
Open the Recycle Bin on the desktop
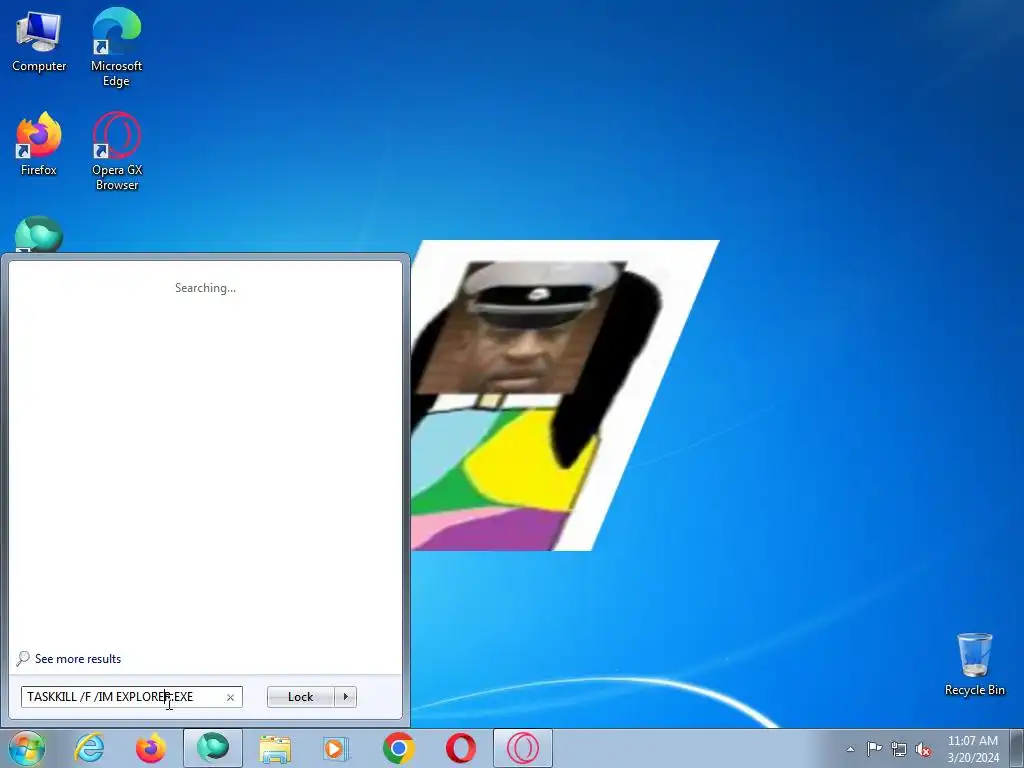coord(974,664)
